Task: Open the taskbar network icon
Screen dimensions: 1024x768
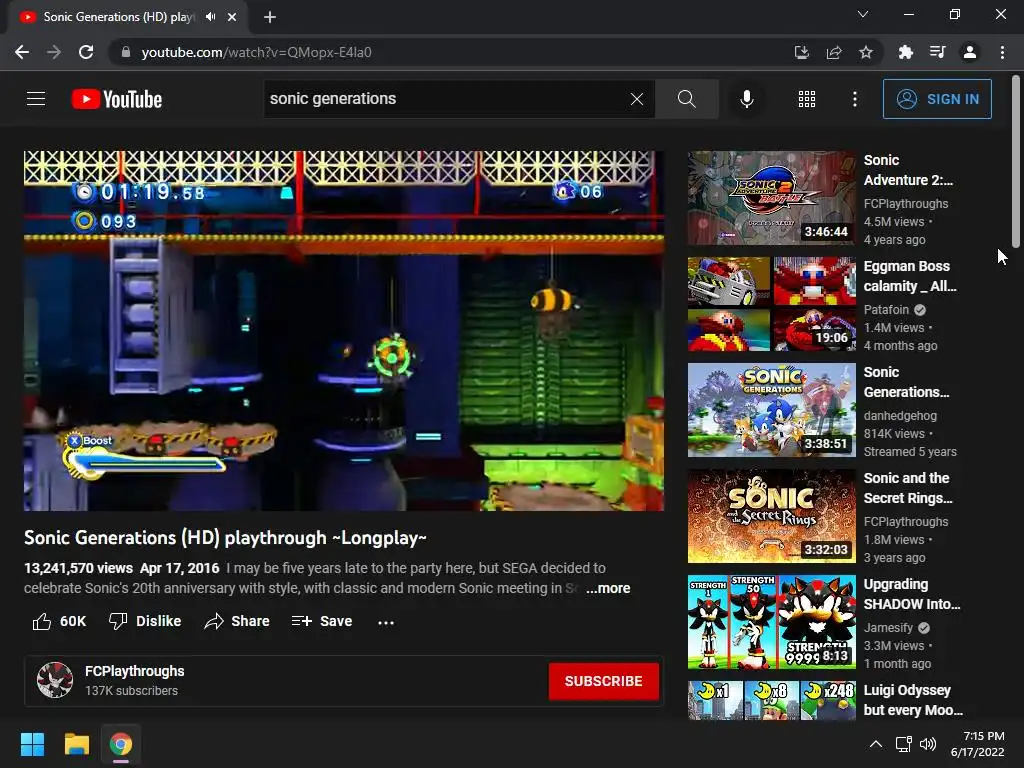Action: click(x=904, y=744)
